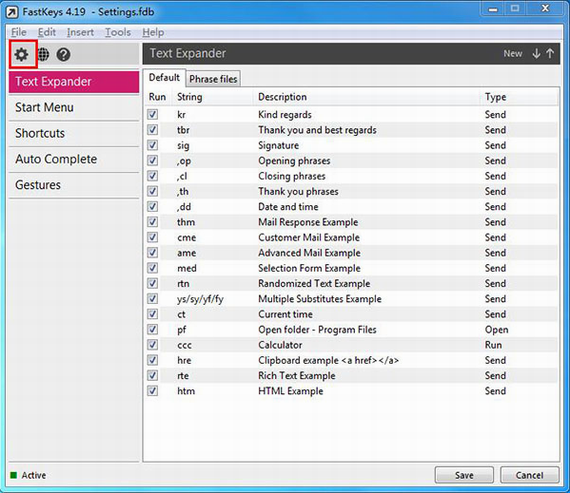Screen dimensions: 570x493
Task: Sort by the Description column header
Action: pos(366,97)
